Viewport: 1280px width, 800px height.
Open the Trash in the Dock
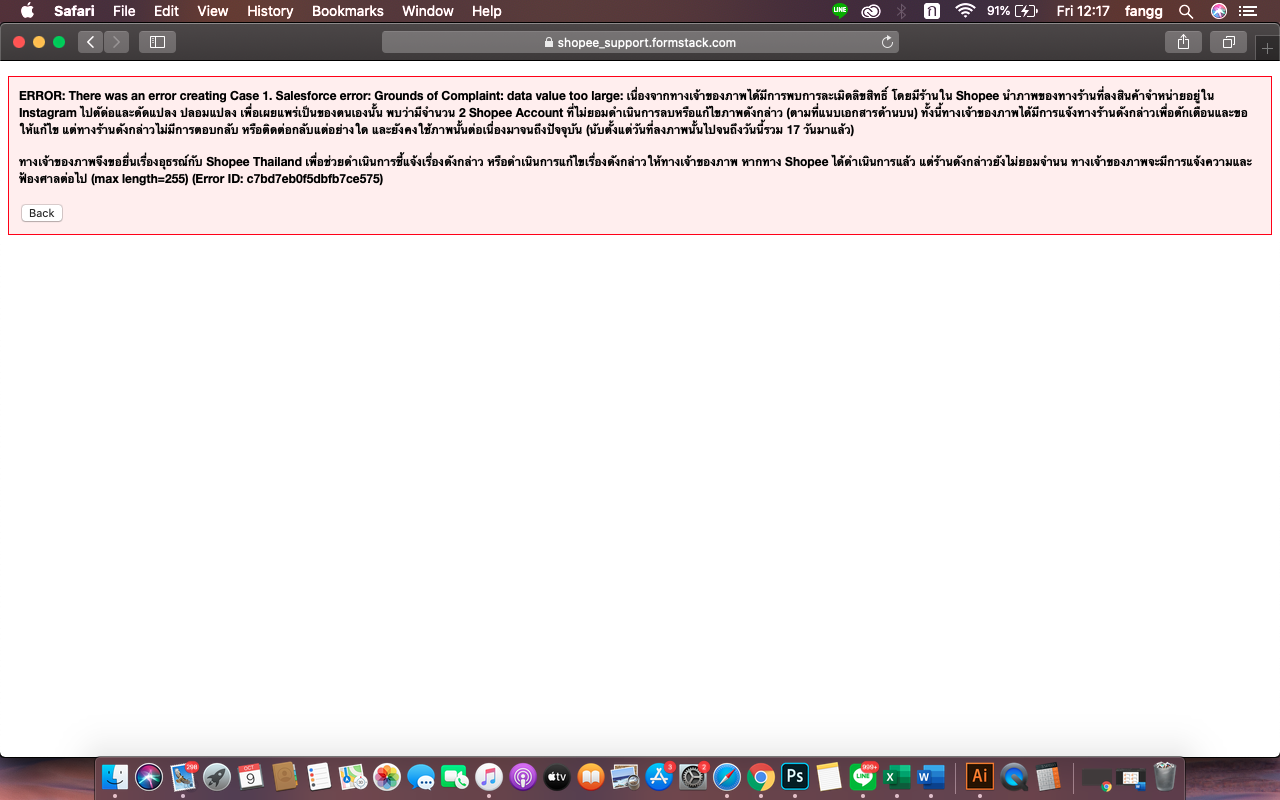click(1165, 776)
